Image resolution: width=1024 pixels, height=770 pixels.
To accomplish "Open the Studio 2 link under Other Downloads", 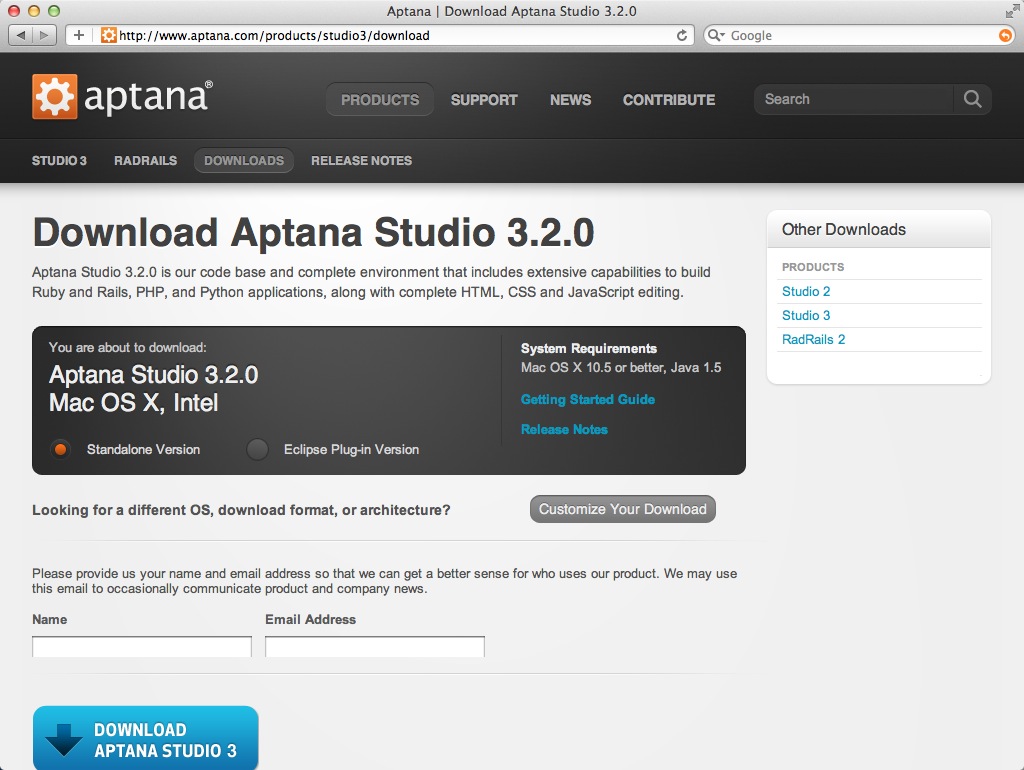I will pyautogui.click(x=806, y=291).
